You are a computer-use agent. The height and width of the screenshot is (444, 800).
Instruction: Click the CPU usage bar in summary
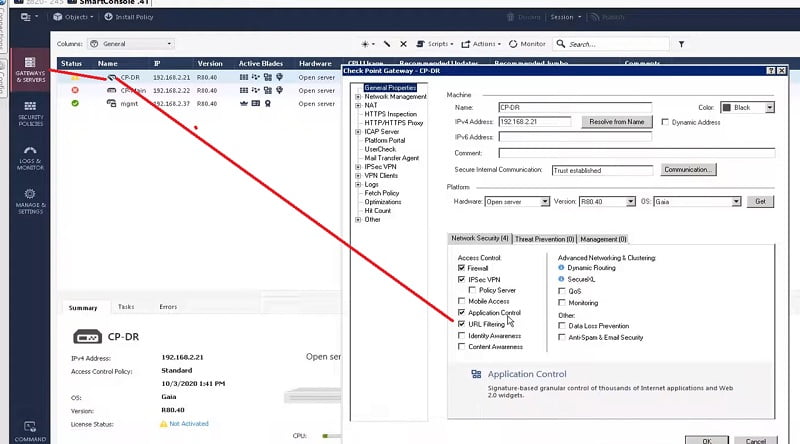(x=332, y=436)
